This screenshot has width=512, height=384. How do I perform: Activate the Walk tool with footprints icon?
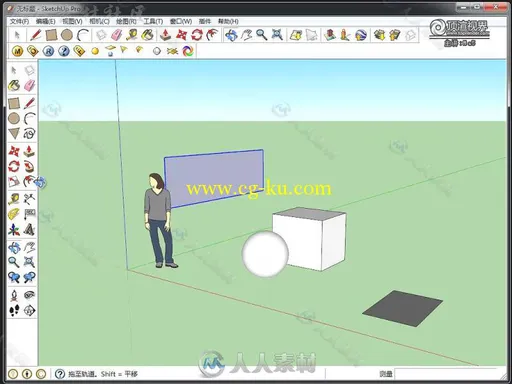(x=14, y=310)
